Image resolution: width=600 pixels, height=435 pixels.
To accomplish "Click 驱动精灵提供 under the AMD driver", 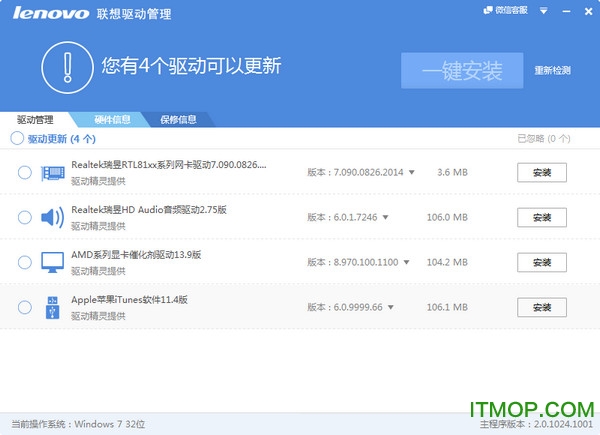I will [98, 271].
